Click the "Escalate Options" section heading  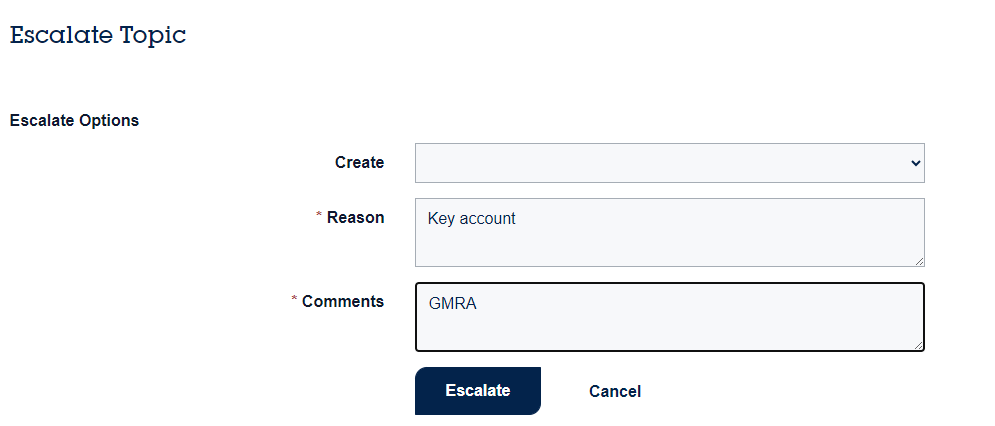coord(74,120)
